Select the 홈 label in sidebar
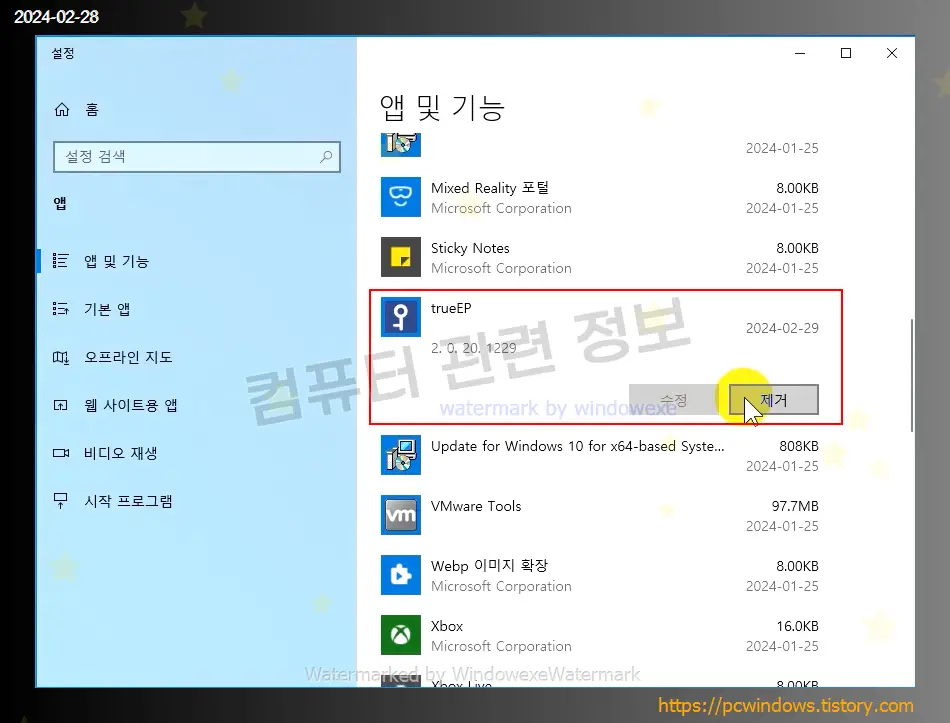Screen dimensions: 950x723 point(91,110)
